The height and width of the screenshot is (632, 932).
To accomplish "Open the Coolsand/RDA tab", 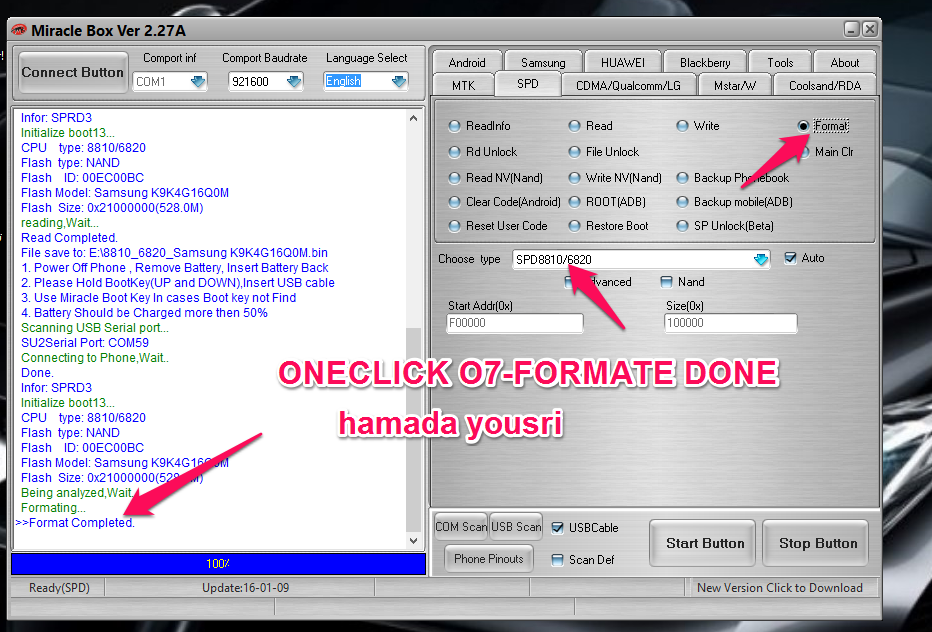I will click(825, 86).
